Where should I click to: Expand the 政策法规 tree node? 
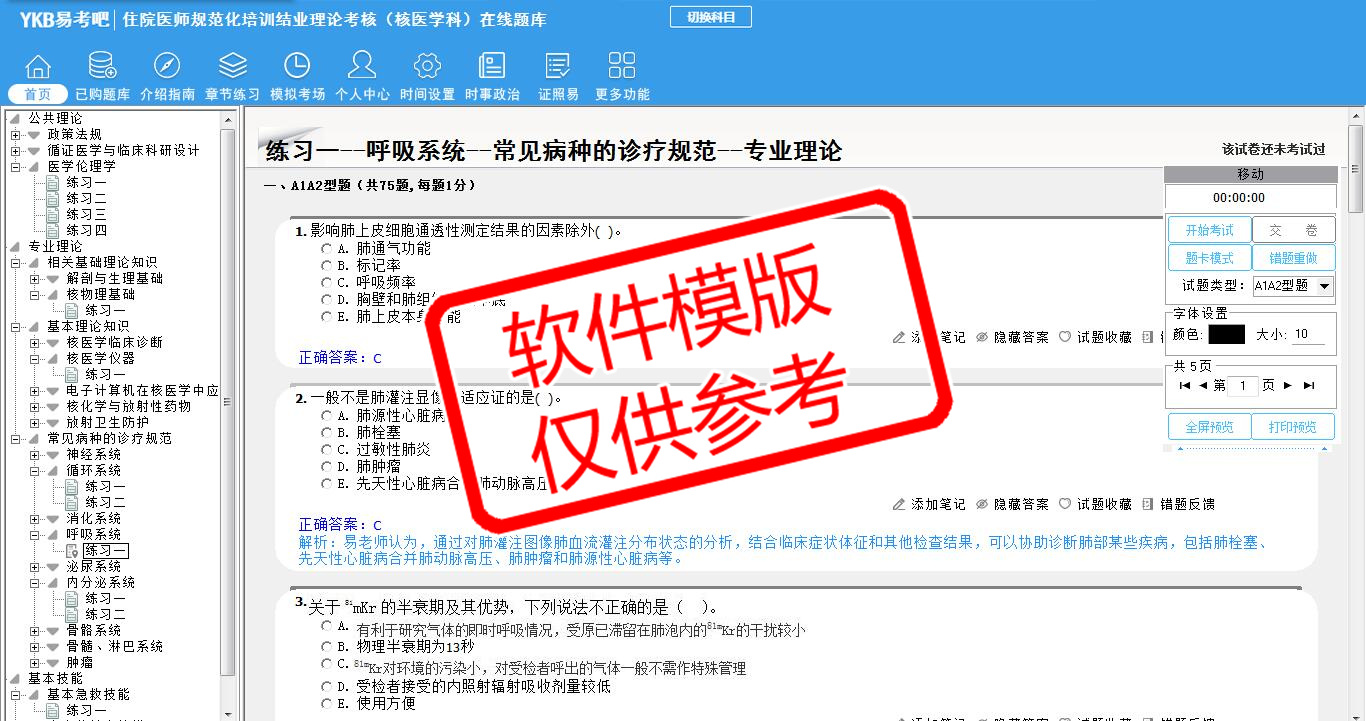(16, 135)
